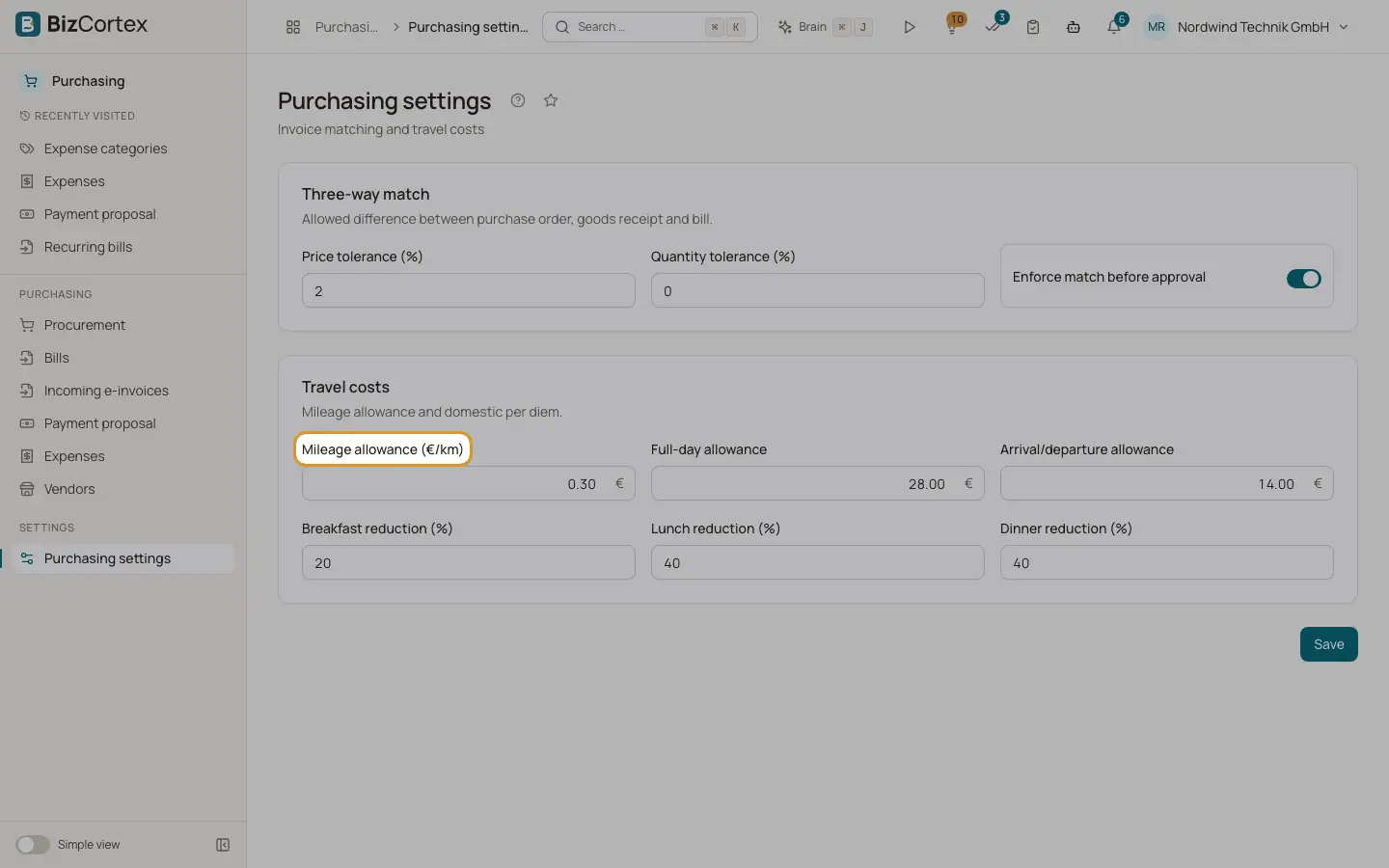Click the clipboard check icon
The height and width of the screenshot is (868, 1389).
1033,27
